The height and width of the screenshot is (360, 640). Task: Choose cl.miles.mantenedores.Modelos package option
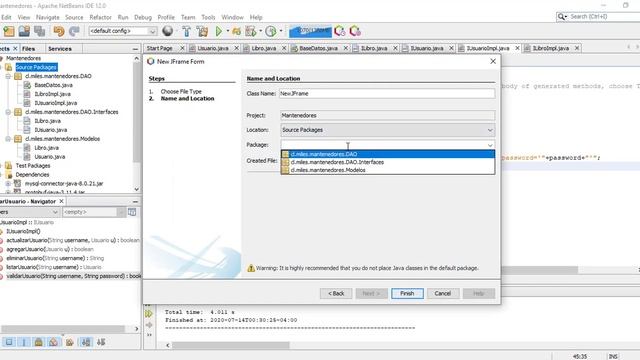point(388,170)
